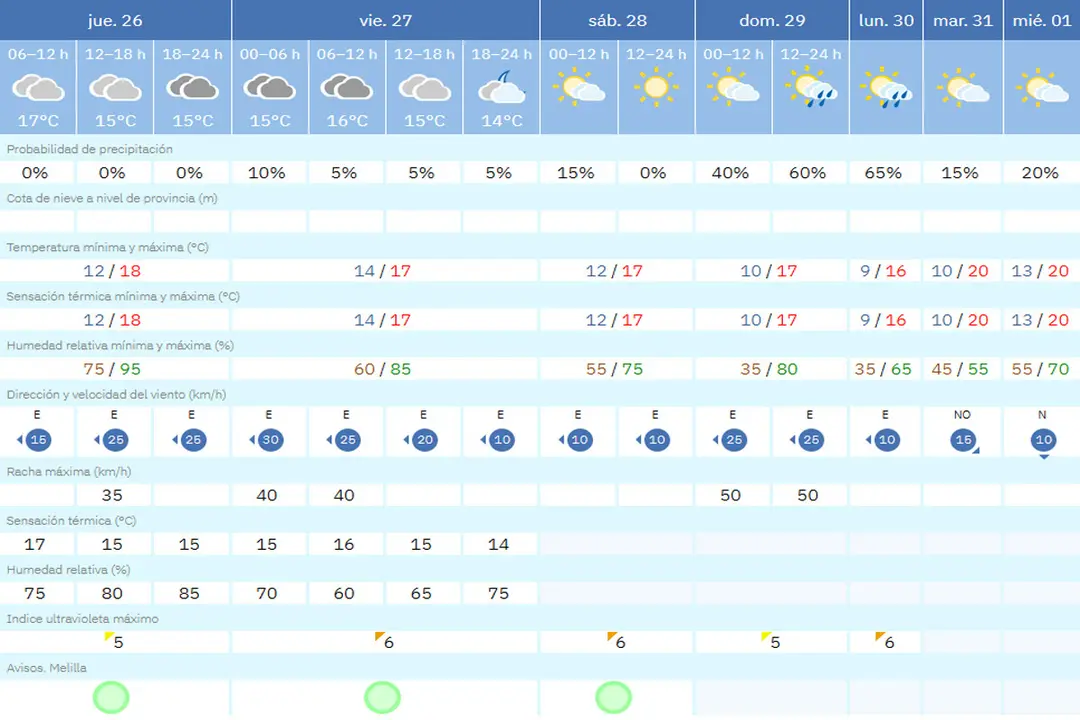Click the 40% precipitation probability value
Viewport: 1080px width, 720px height.
730,173
